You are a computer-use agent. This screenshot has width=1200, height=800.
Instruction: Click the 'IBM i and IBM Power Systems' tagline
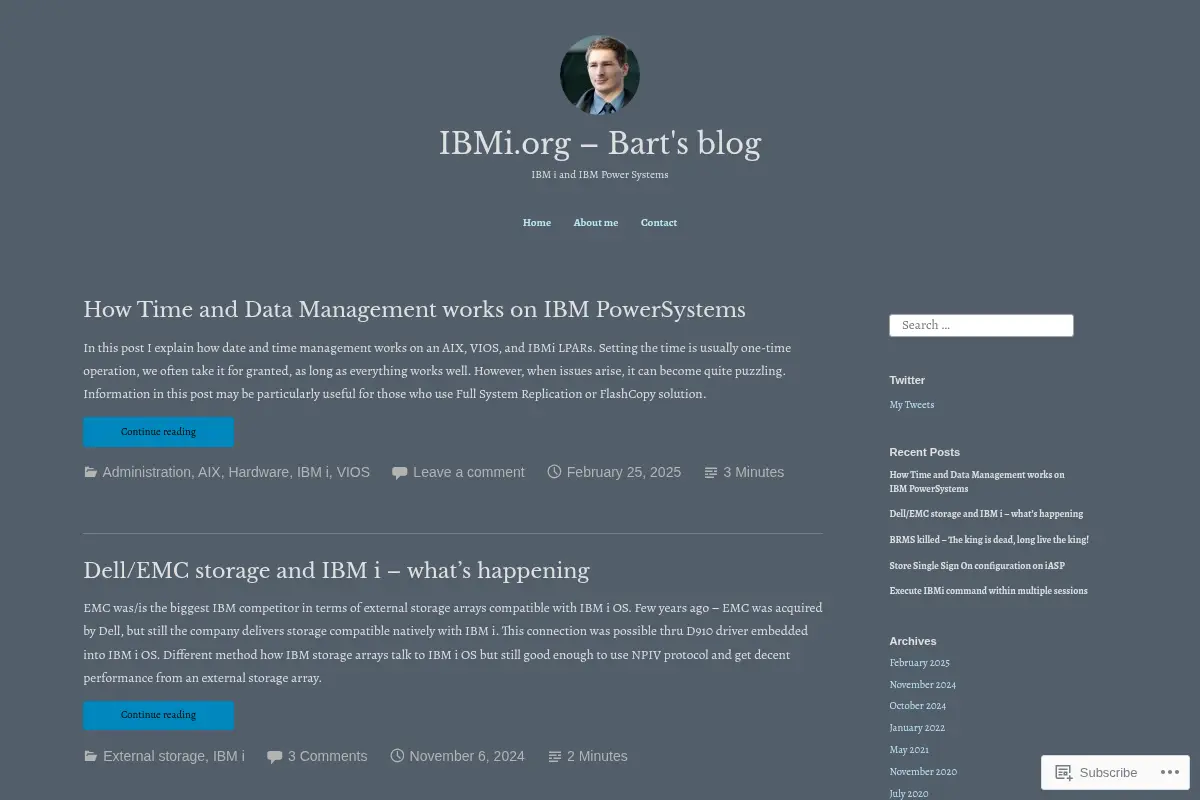[x=600, y=175]
